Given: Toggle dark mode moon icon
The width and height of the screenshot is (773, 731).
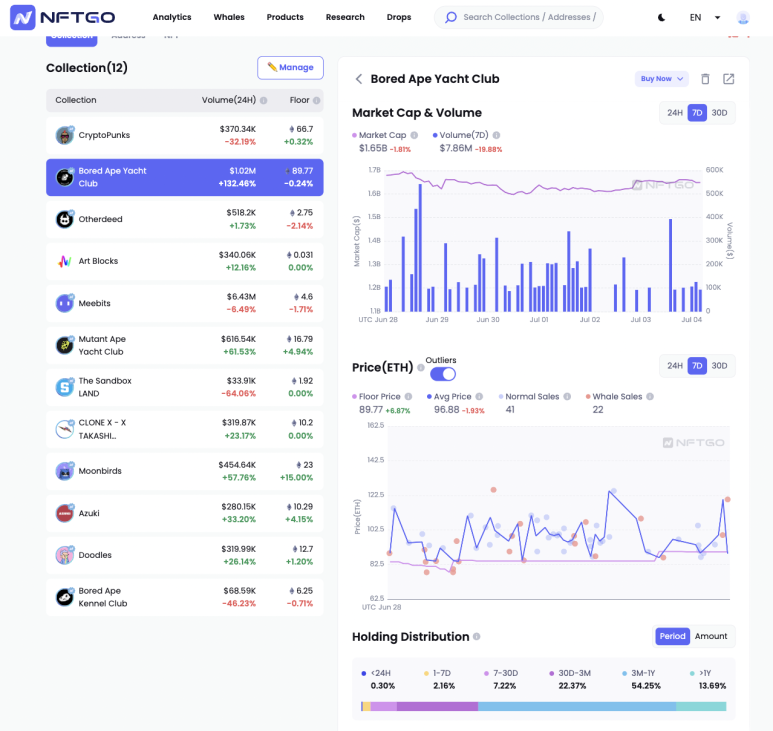Looking at the screenshot, I should coord(662,18).
